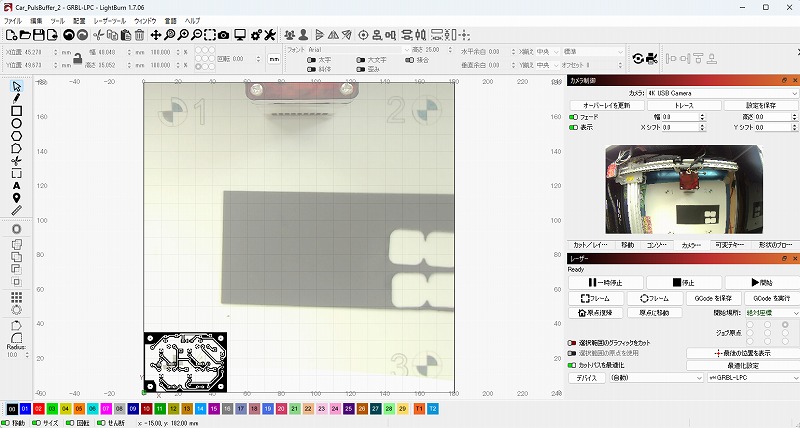Open the GRBL-LPC device dropdown

point(750,378)
